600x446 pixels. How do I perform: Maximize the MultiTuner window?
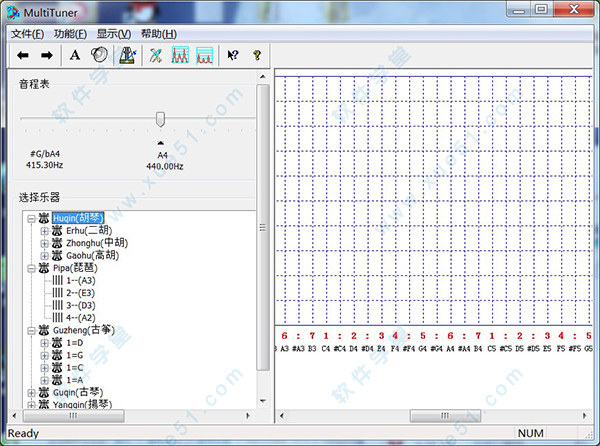541,9
